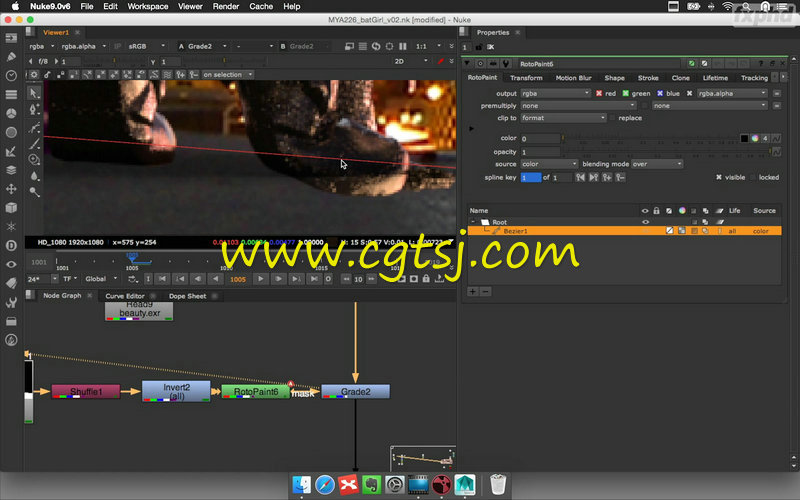
Task: Open the premultiply none dropdown
Action: [578, 106]
